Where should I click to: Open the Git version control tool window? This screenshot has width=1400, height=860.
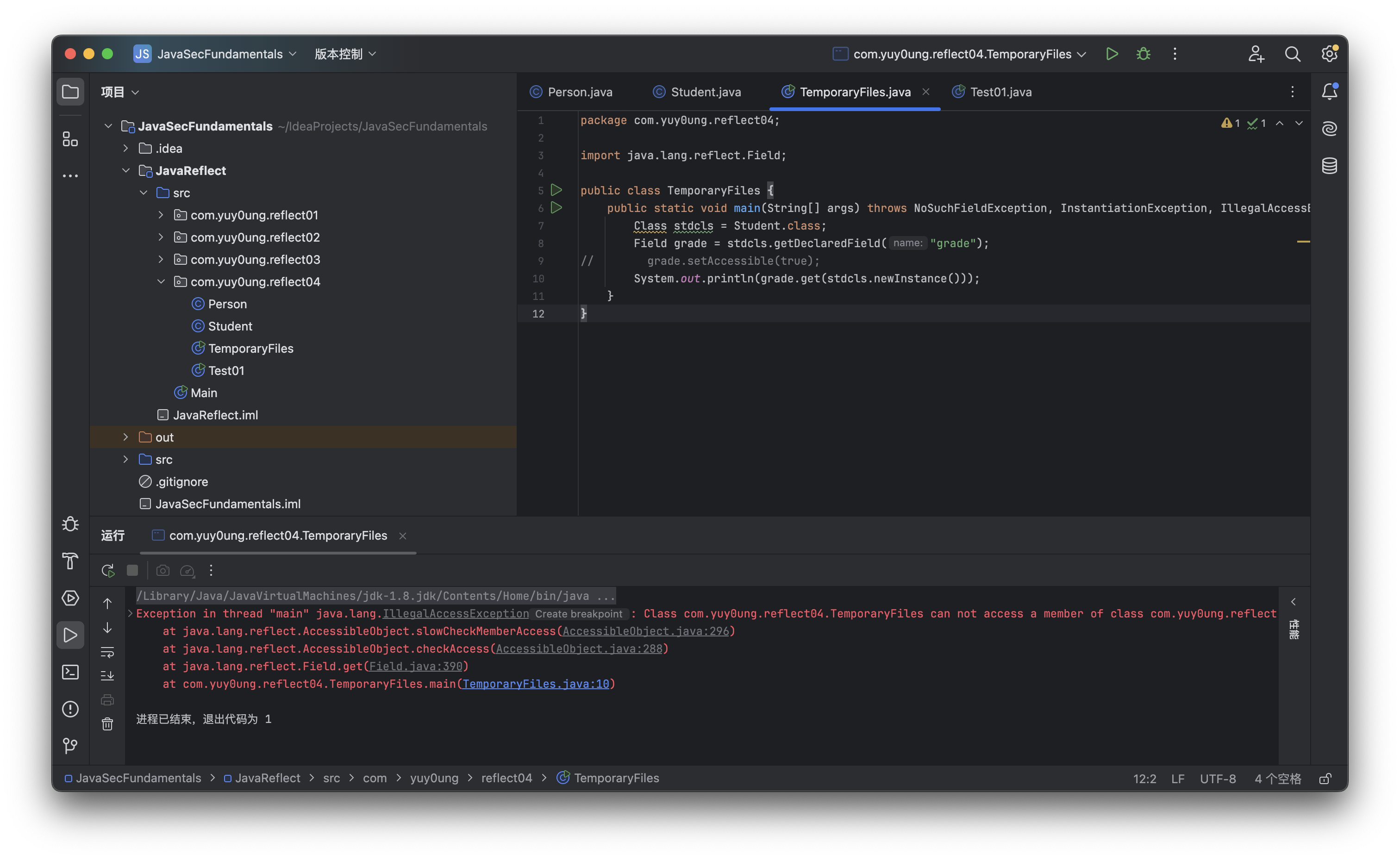click(70, 746)
